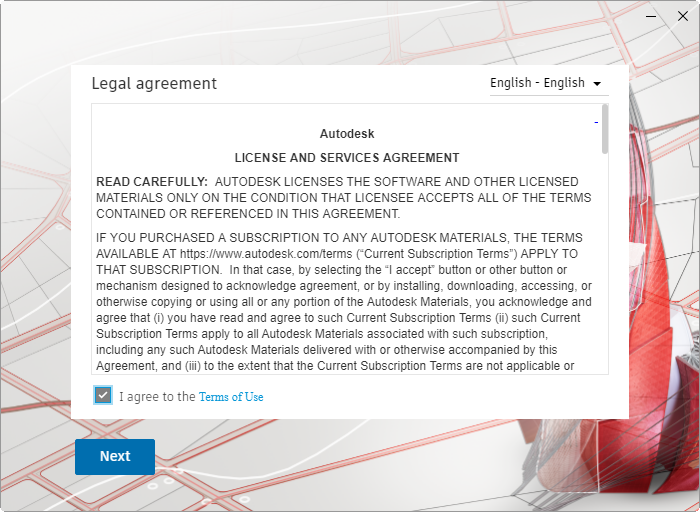Click the license text scrollbar thumb

pos(605,129)
